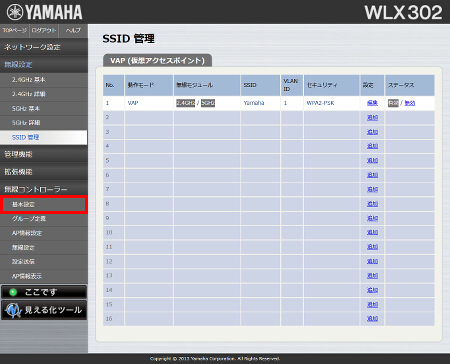Open グループ定義 in the sidebar
The image size is (450, 364).
point(44,219)
